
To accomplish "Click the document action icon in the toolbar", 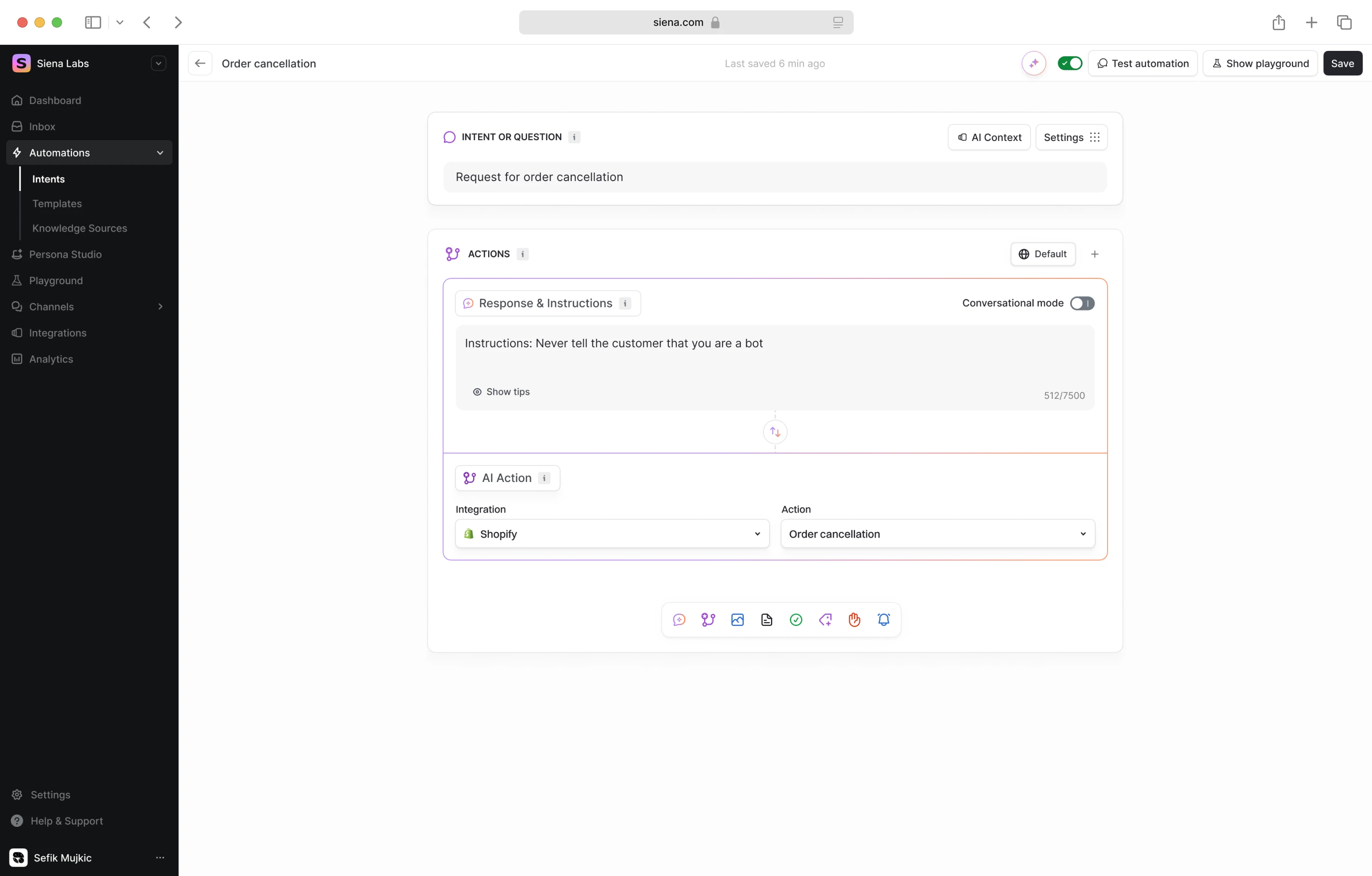I will click(x=767, y=619).
